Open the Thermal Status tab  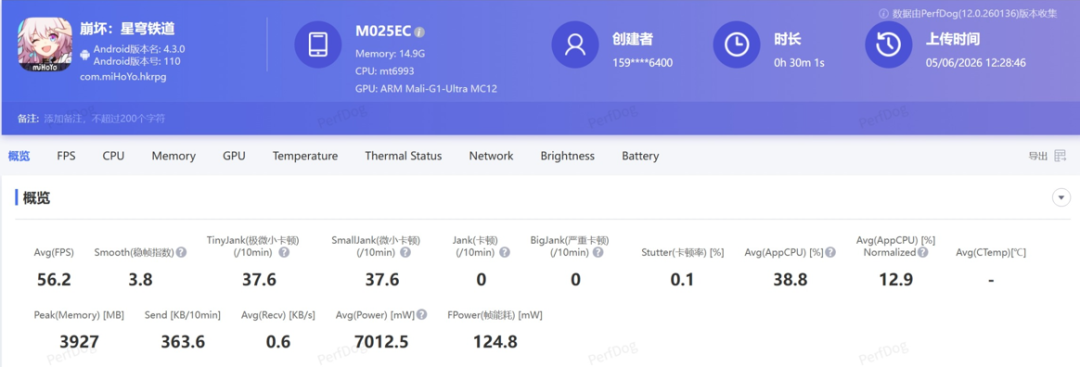coord(404,156)
